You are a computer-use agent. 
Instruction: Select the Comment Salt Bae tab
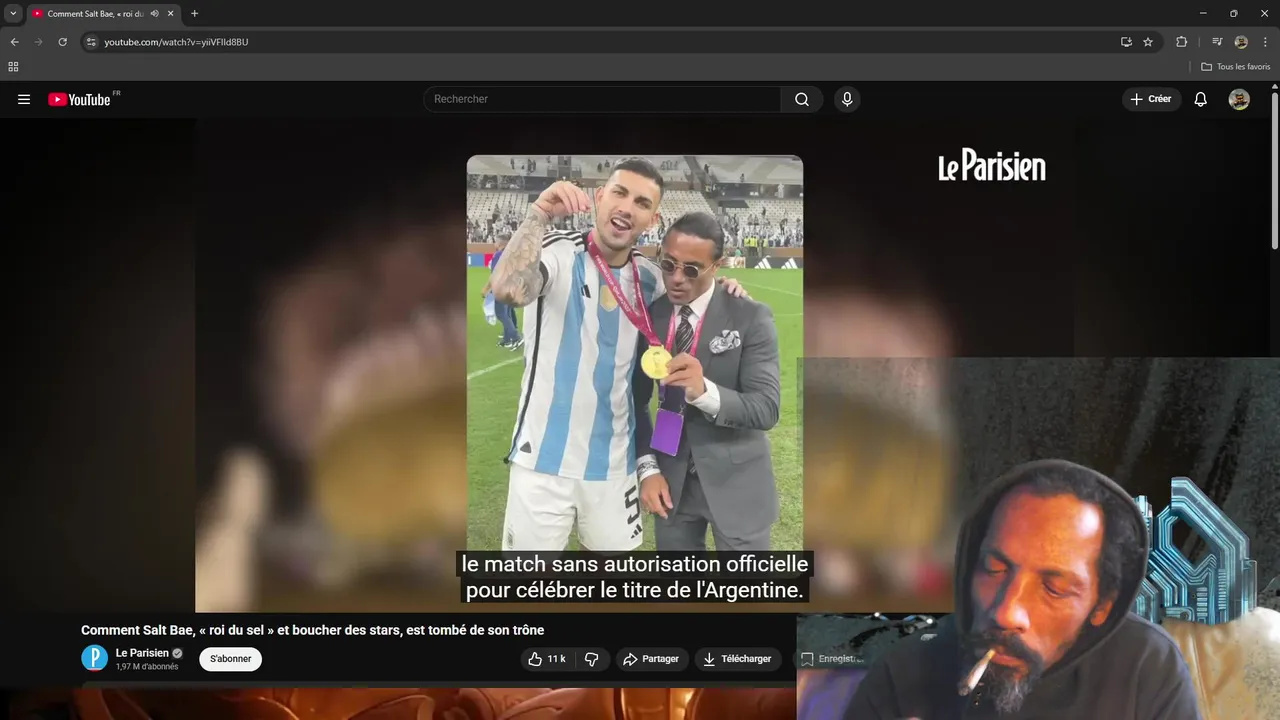[x=95, y=13]
